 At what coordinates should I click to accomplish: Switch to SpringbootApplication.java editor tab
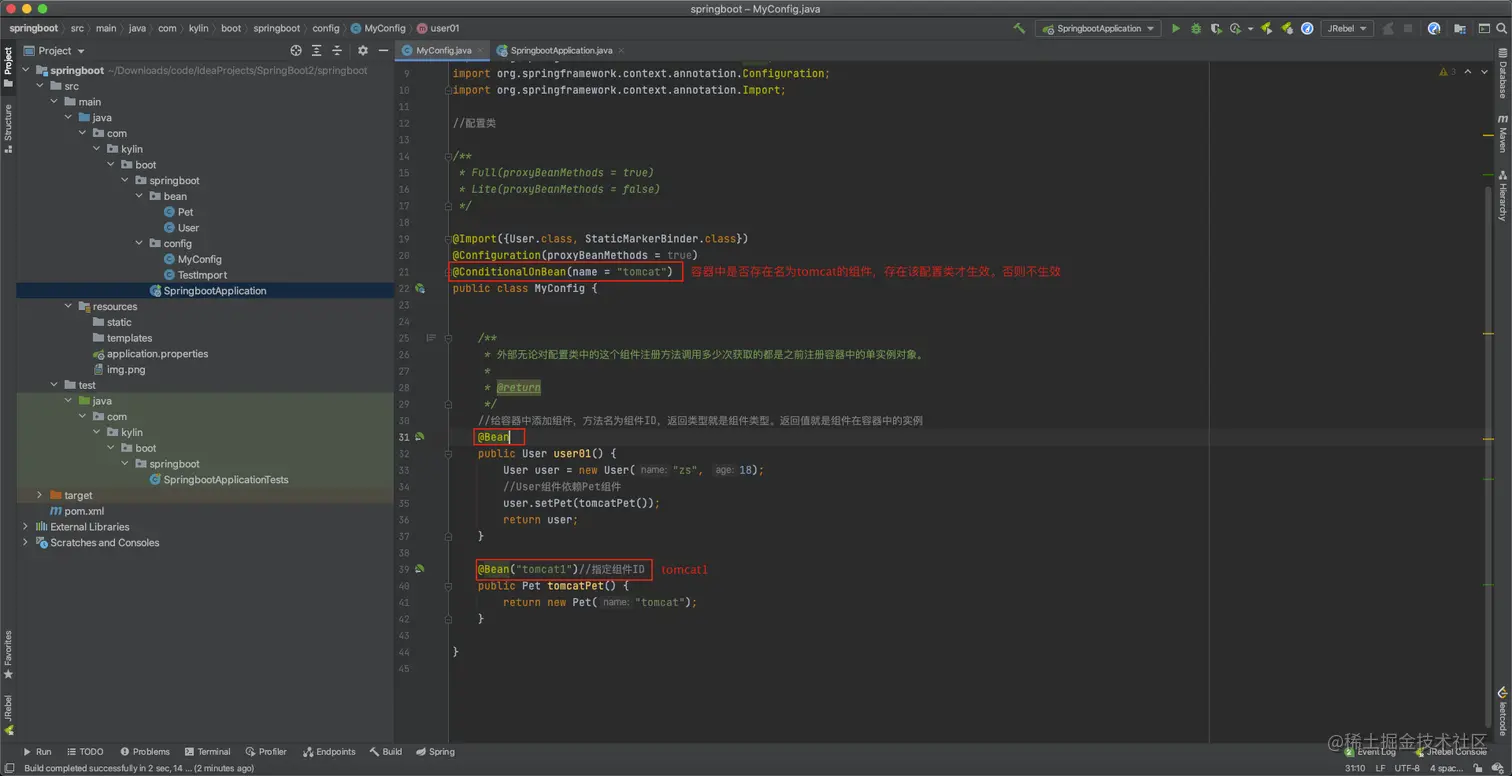[x=561, y=50]
